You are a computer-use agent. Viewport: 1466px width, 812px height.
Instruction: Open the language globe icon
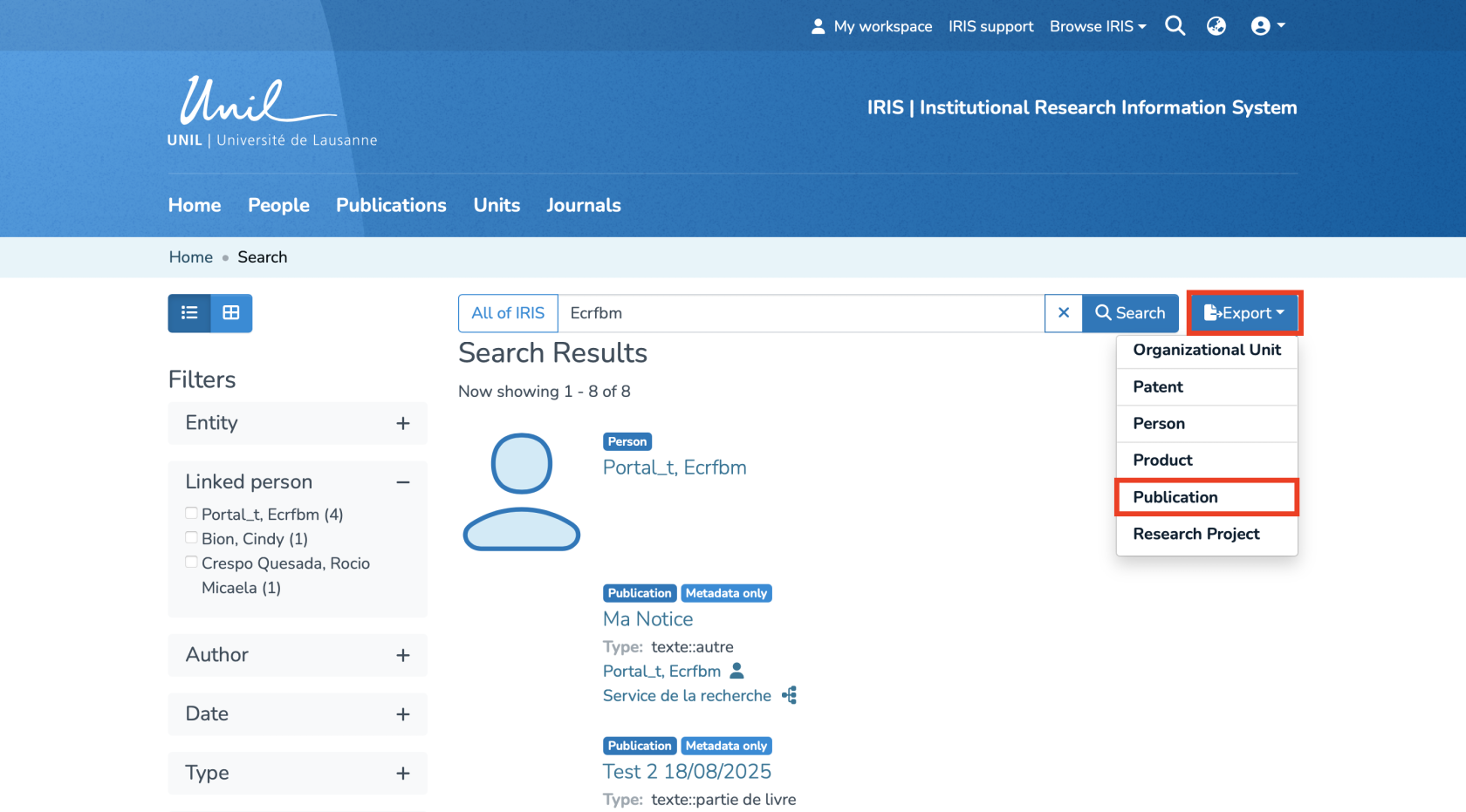point(1216,26)
